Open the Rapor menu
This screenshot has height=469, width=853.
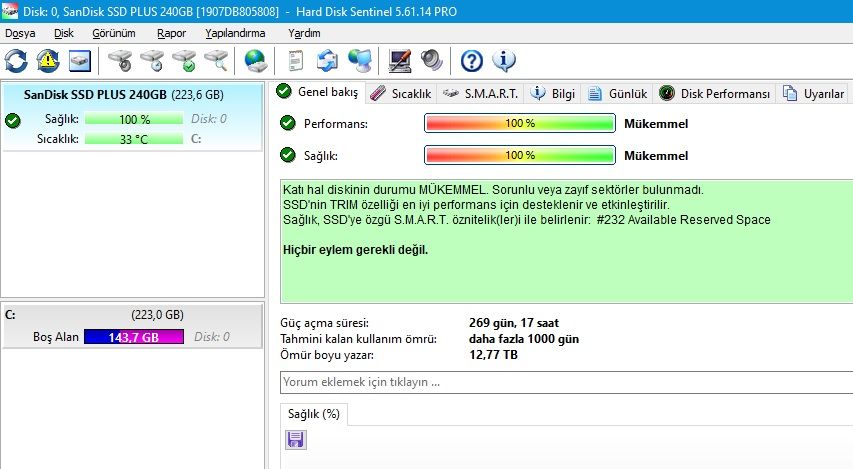171,33
